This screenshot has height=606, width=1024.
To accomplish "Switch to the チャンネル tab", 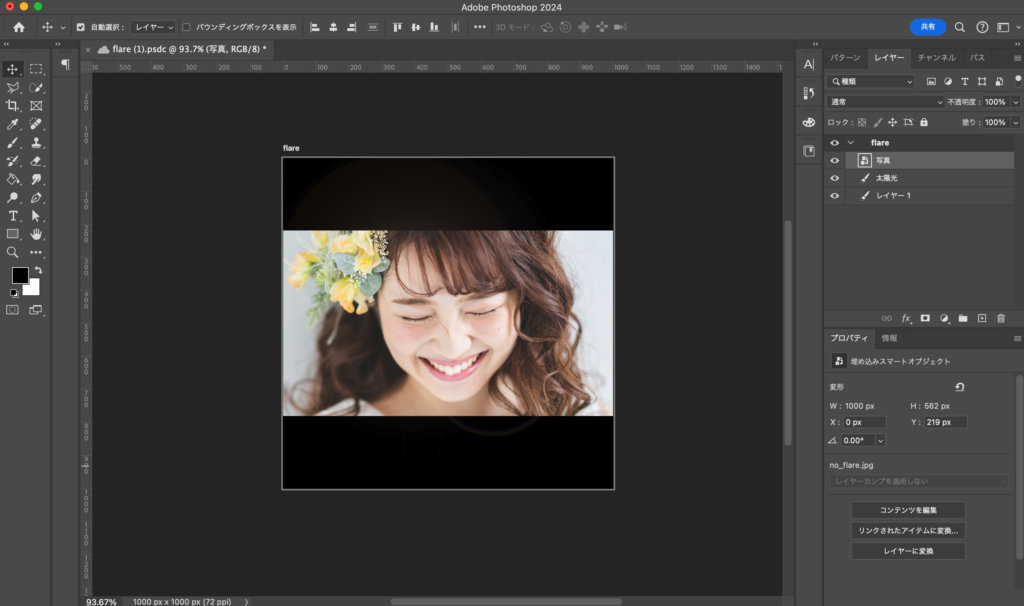I will 936,58.
